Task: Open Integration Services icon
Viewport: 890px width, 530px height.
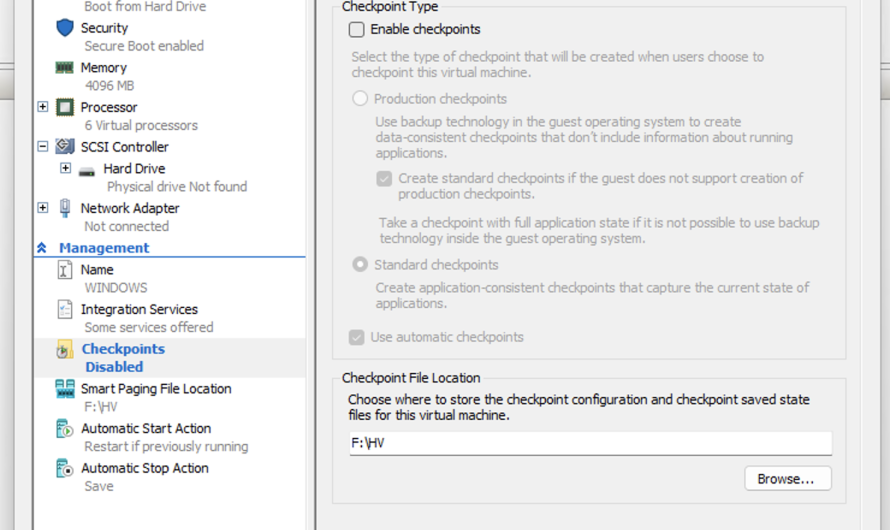Action: tap(65, 310)
